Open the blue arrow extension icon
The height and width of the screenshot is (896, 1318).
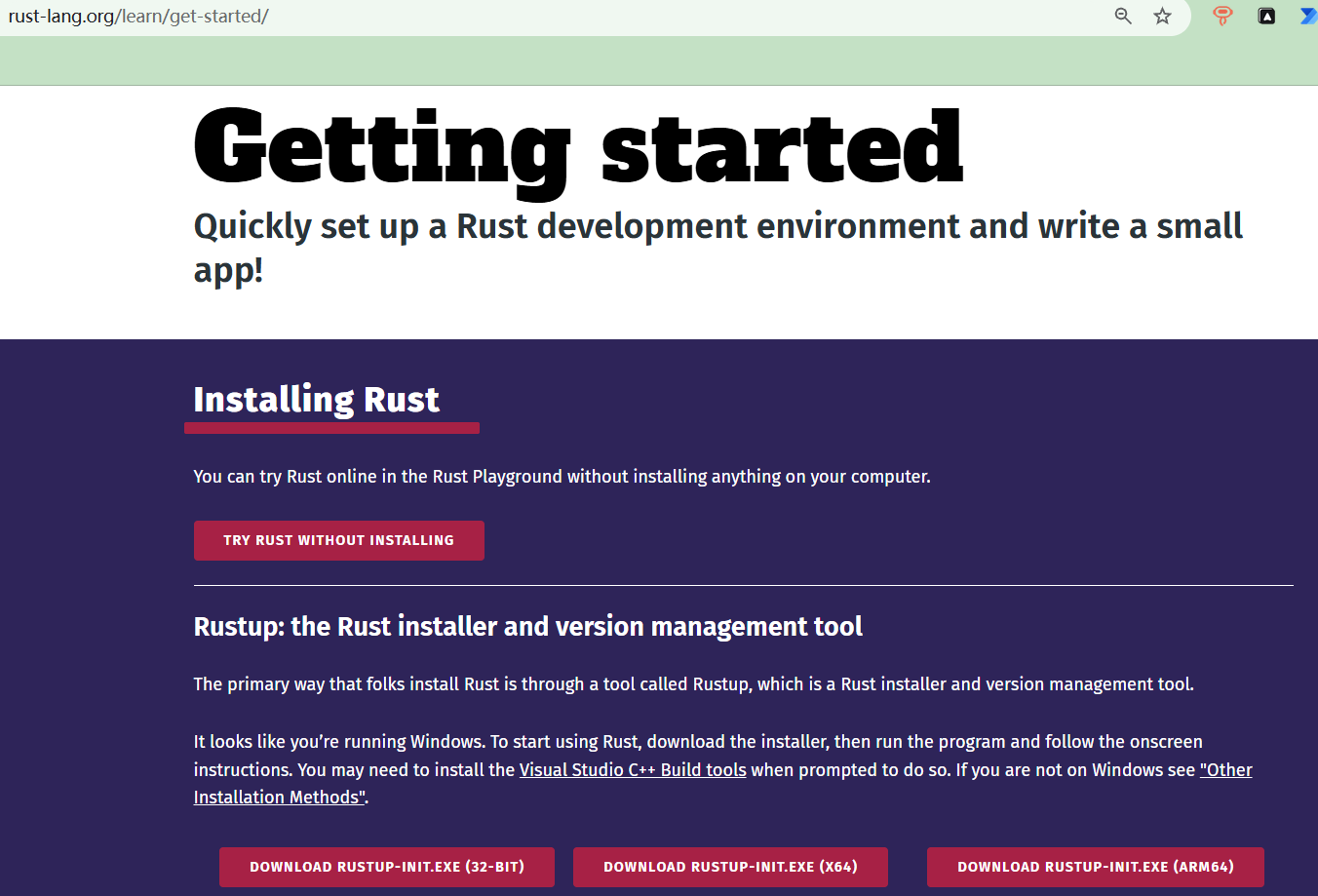coord(1308,16)
